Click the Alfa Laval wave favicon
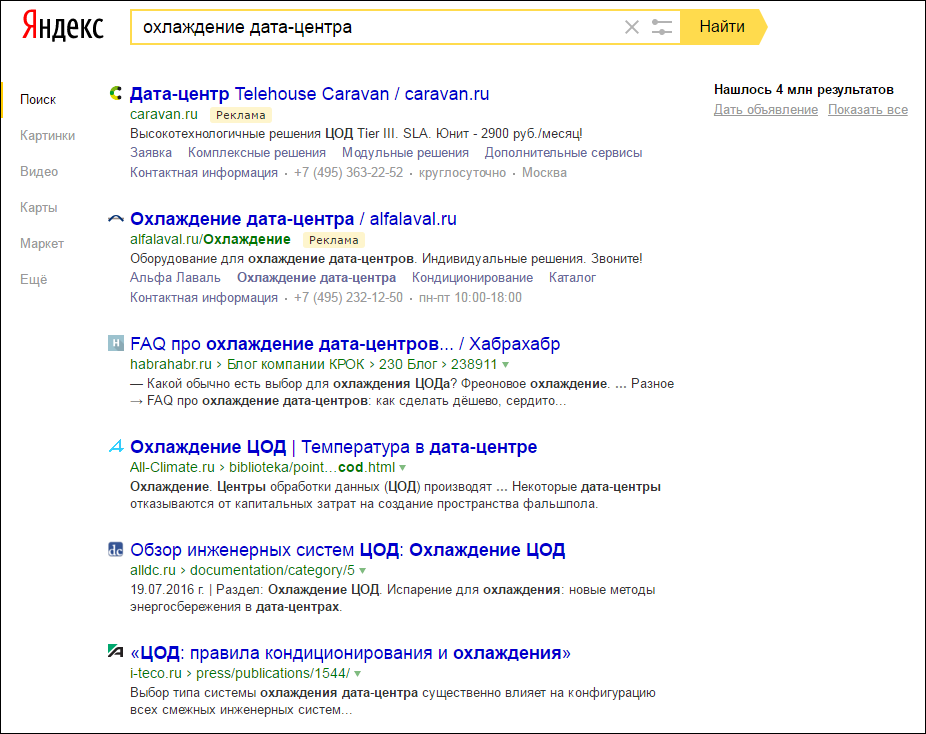This screenshot has height=734, width=926. pos(115,217)
